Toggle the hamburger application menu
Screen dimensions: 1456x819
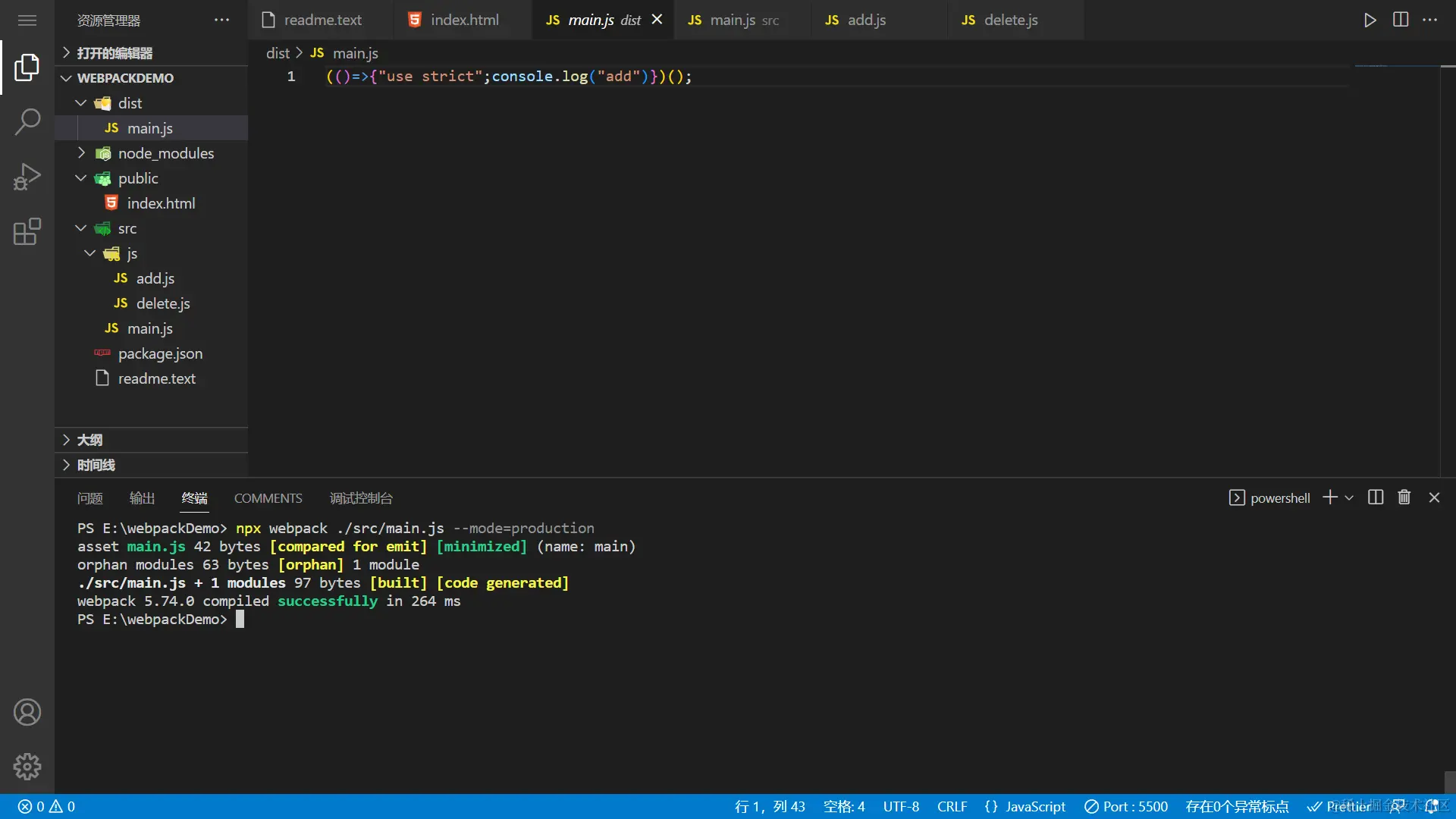[27, 20]
